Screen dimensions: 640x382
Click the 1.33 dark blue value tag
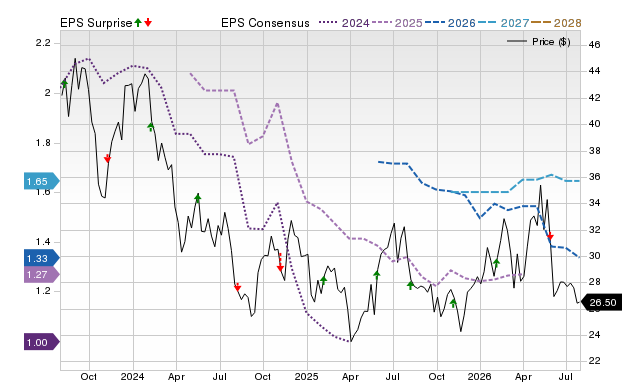click(x=41, y=258)
